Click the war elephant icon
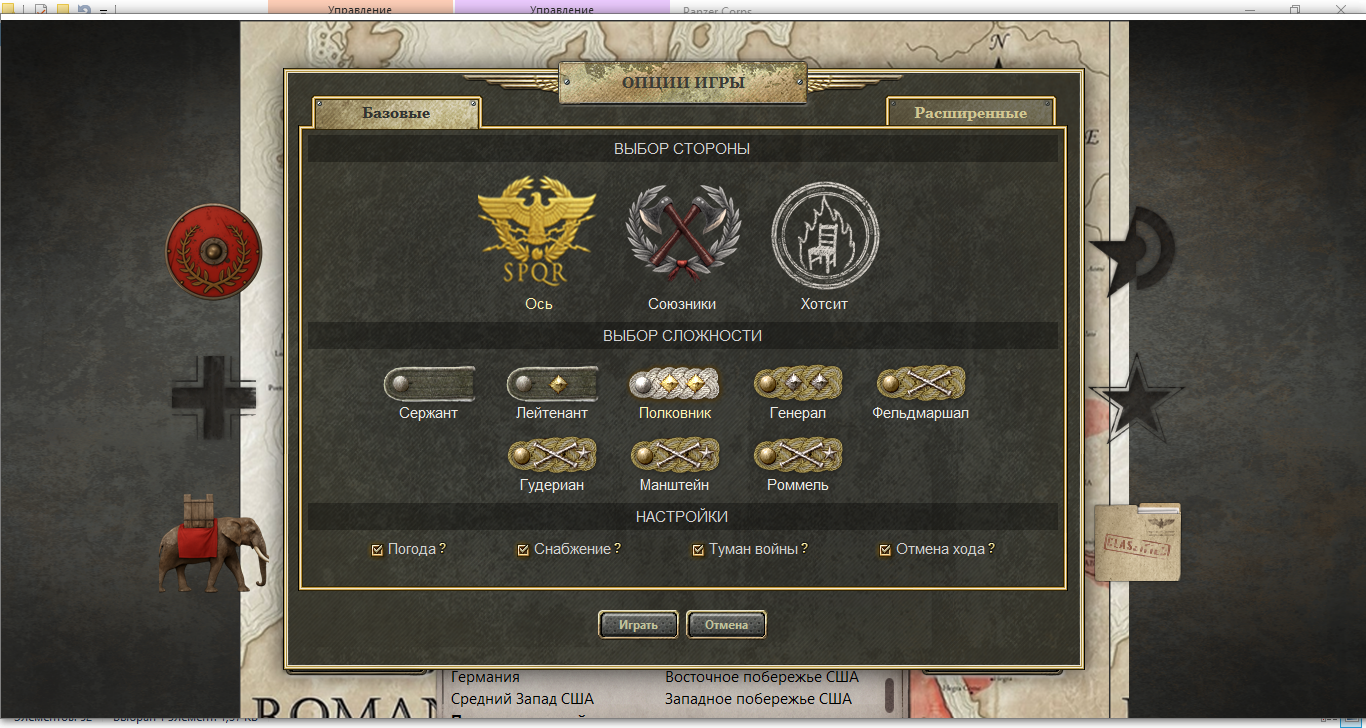Image resolution: width=1366 pixels, height=728 pixels. (x=213, y=541)
